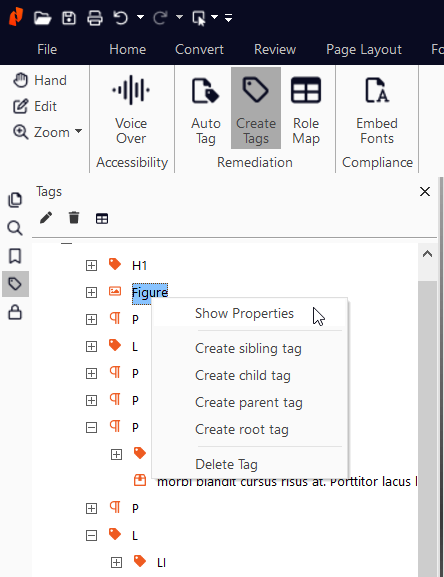Open the undo history dropdown arrow

pyautogui.click(x=140, y=17)
